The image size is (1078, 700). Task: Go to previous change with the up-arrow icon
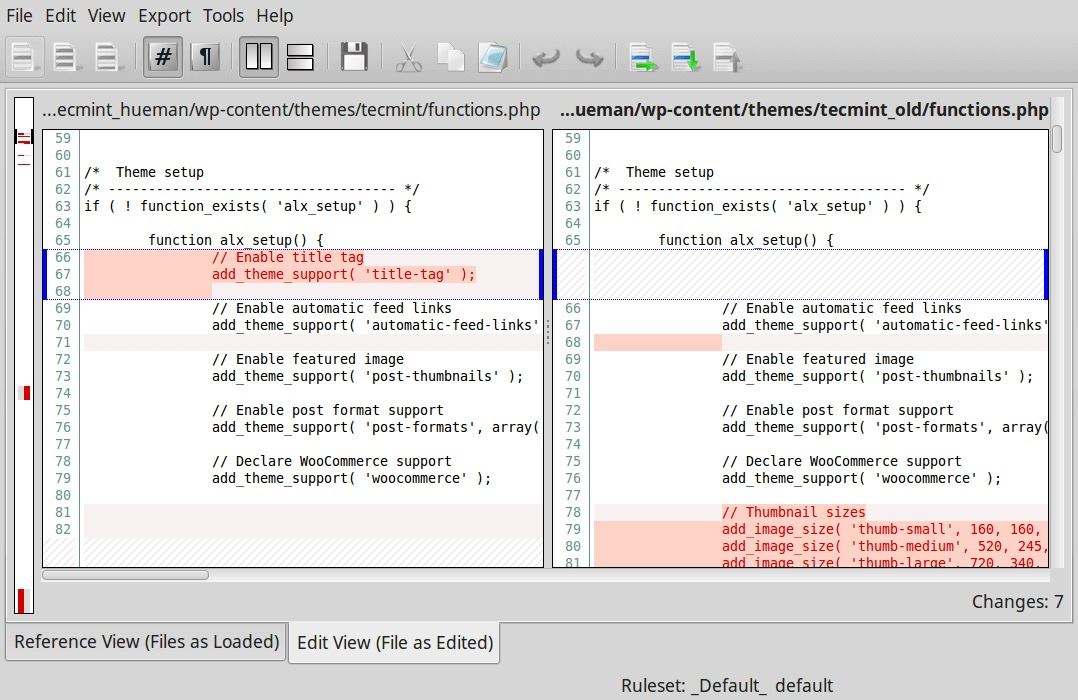point(728,57)
